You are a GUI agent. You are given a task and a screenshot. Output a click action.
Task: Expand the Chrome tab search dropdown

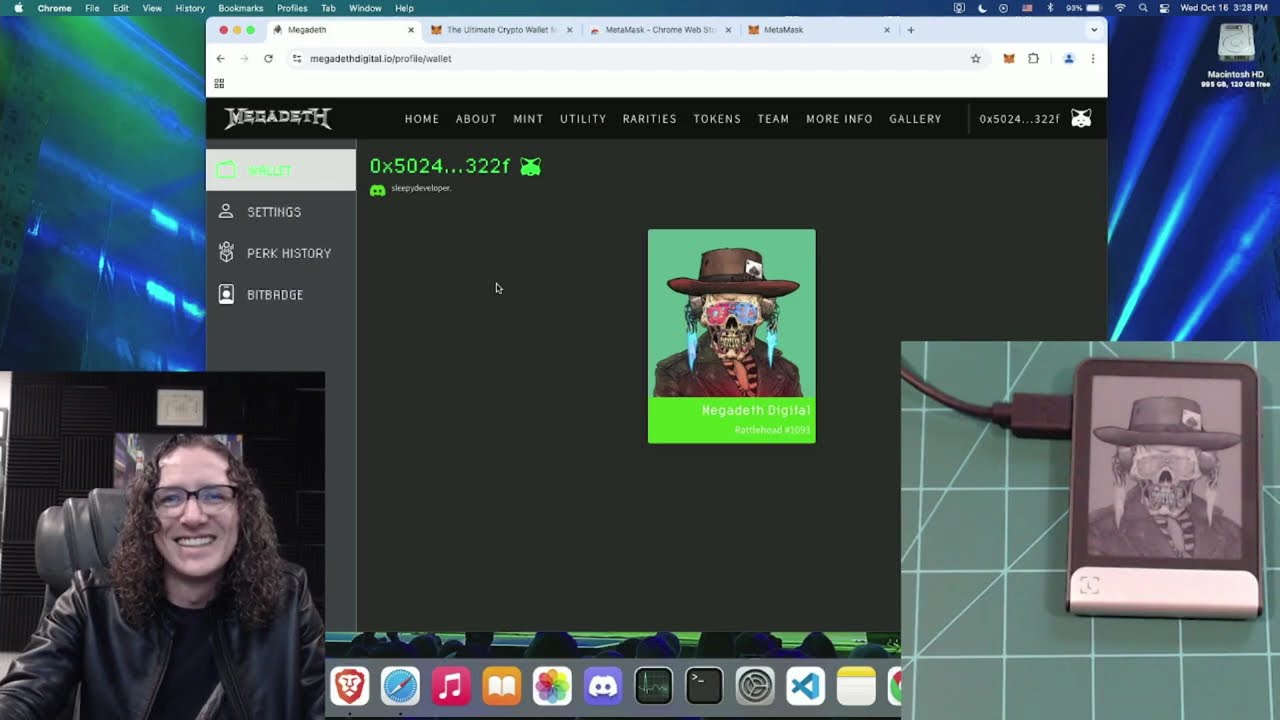(x=1093, y=30)
